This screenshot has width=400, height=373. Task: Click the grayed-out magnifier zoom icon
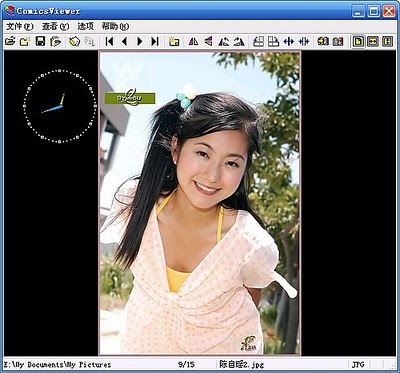click(x=89, y=42)
